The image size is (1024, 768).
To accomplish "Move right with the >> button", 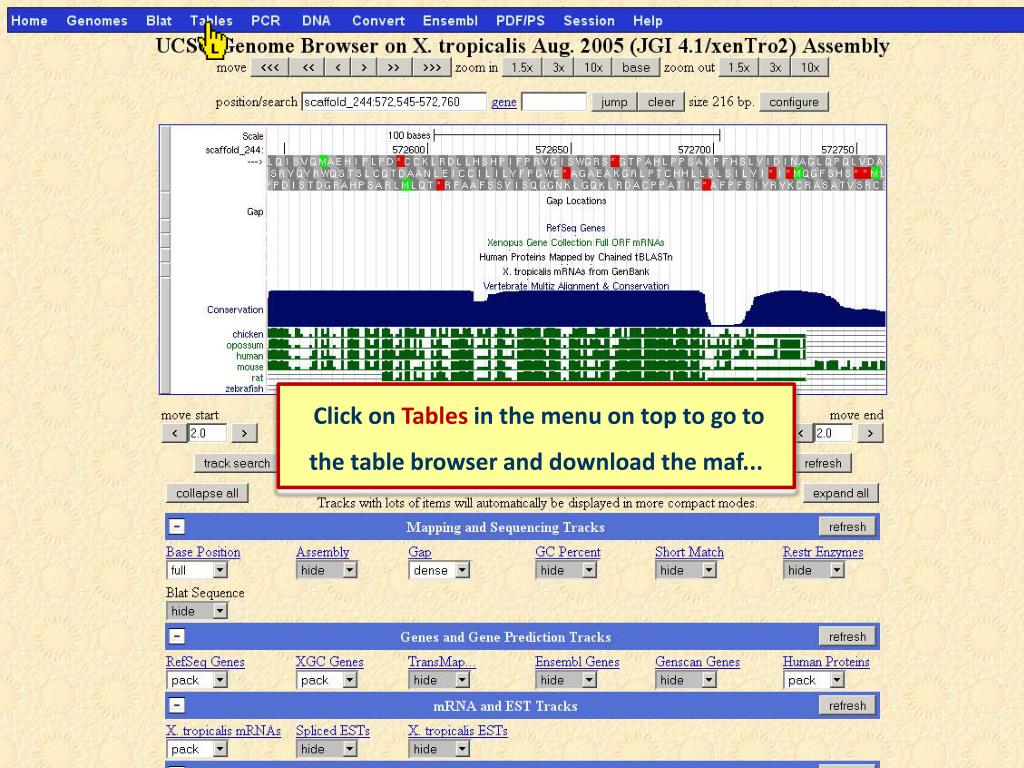I will [x=394, y=67].
